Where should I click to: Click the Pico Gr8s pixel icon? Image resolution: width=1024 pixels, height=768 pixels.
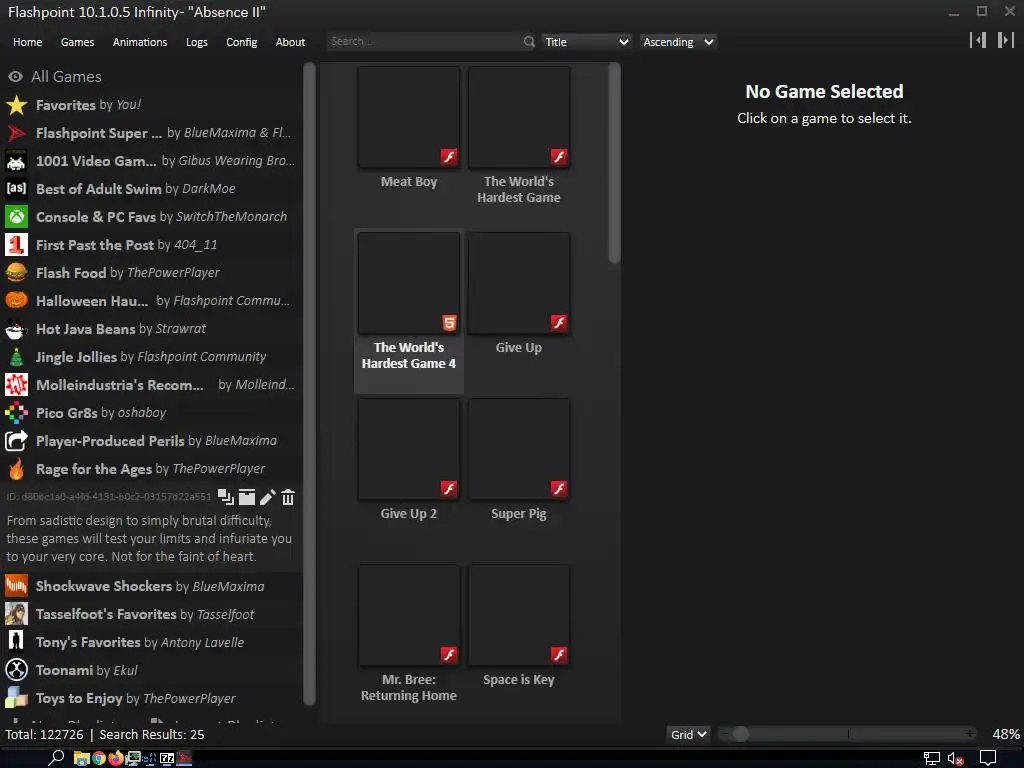coord(16,413)
